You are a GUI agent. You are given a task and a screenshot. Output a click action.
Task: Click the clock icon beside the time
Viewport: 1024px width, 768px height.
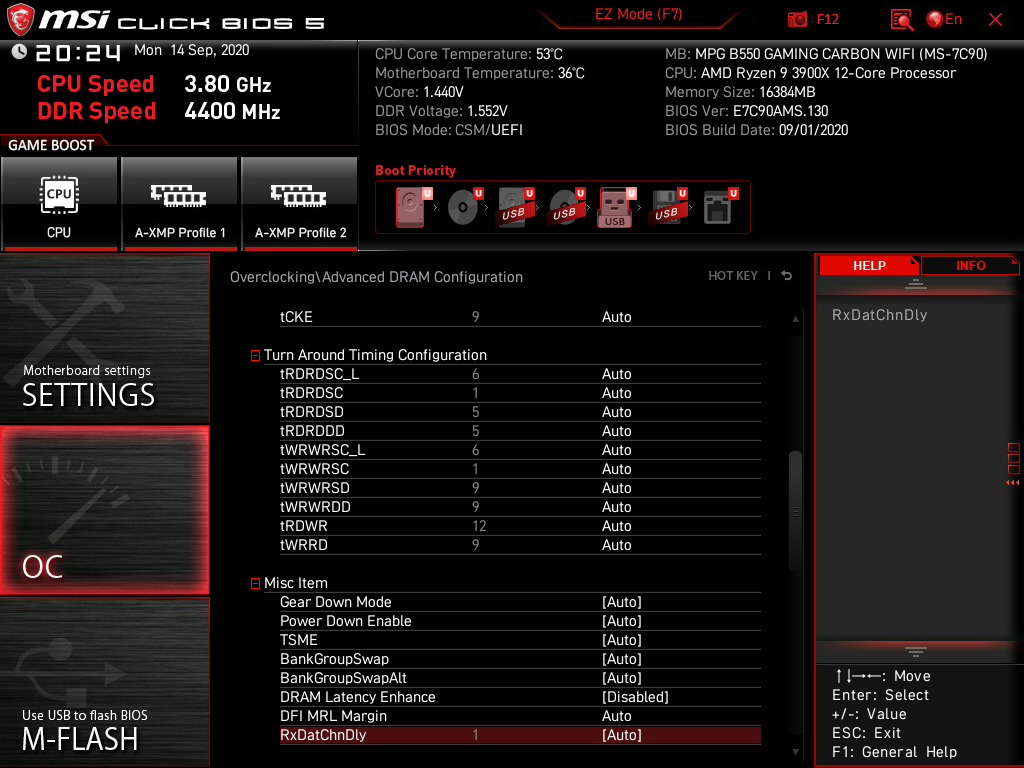[x=19, y=51]
